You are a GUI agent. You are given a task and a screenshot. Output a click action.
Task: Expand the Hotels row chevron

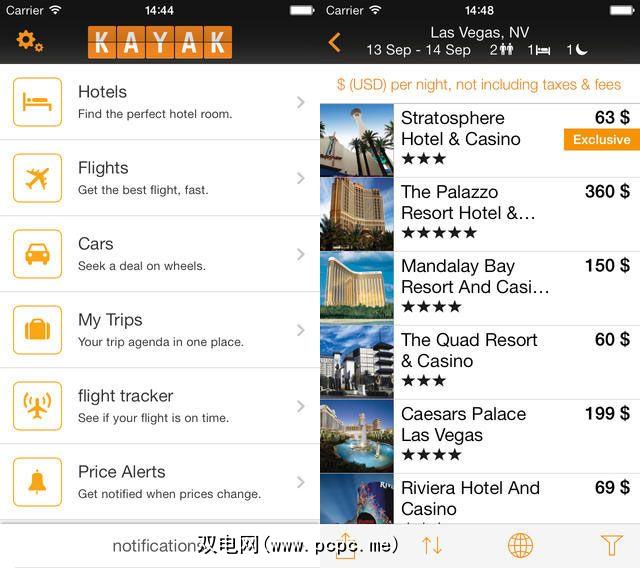click(301, 102)
